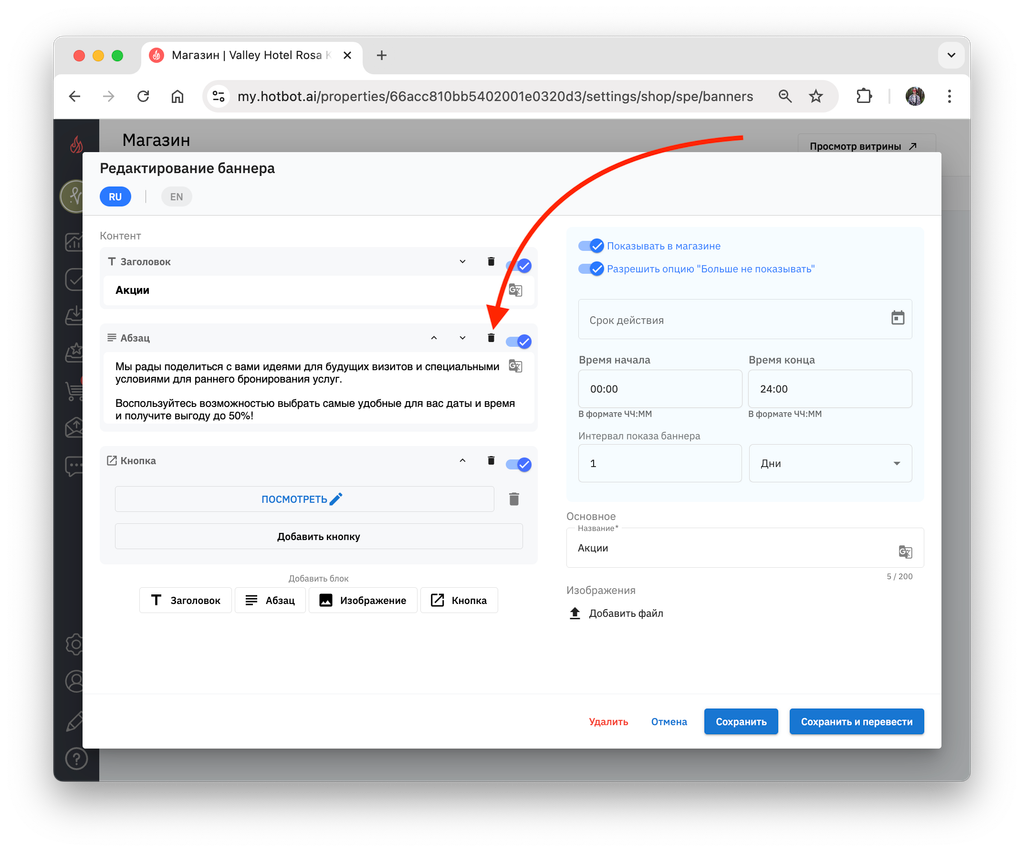This screenshot has width=1024, height=852.
Task: Edit the Время начала 00:00 field
Action: pos(660,389)
